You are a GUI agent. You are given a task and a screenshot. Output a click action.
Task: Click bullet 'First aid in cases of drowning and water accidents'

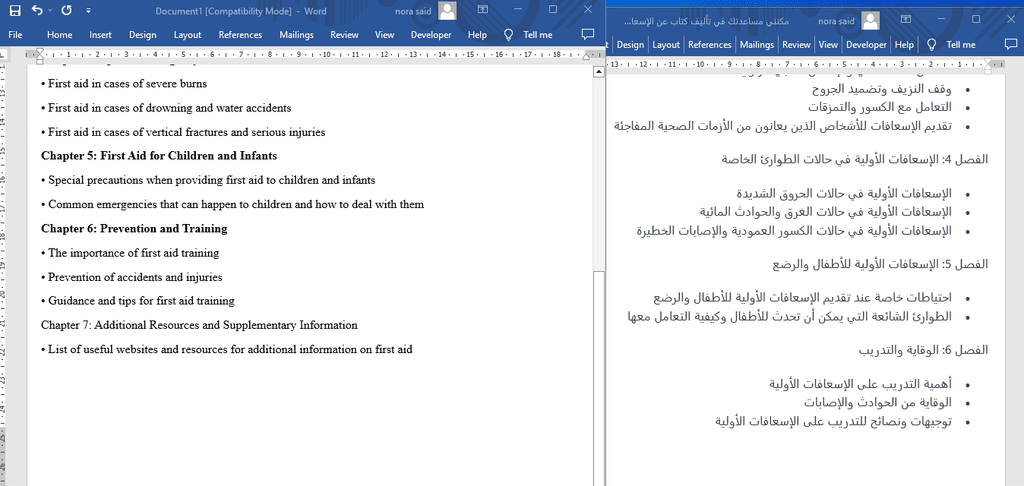point(166,108)
